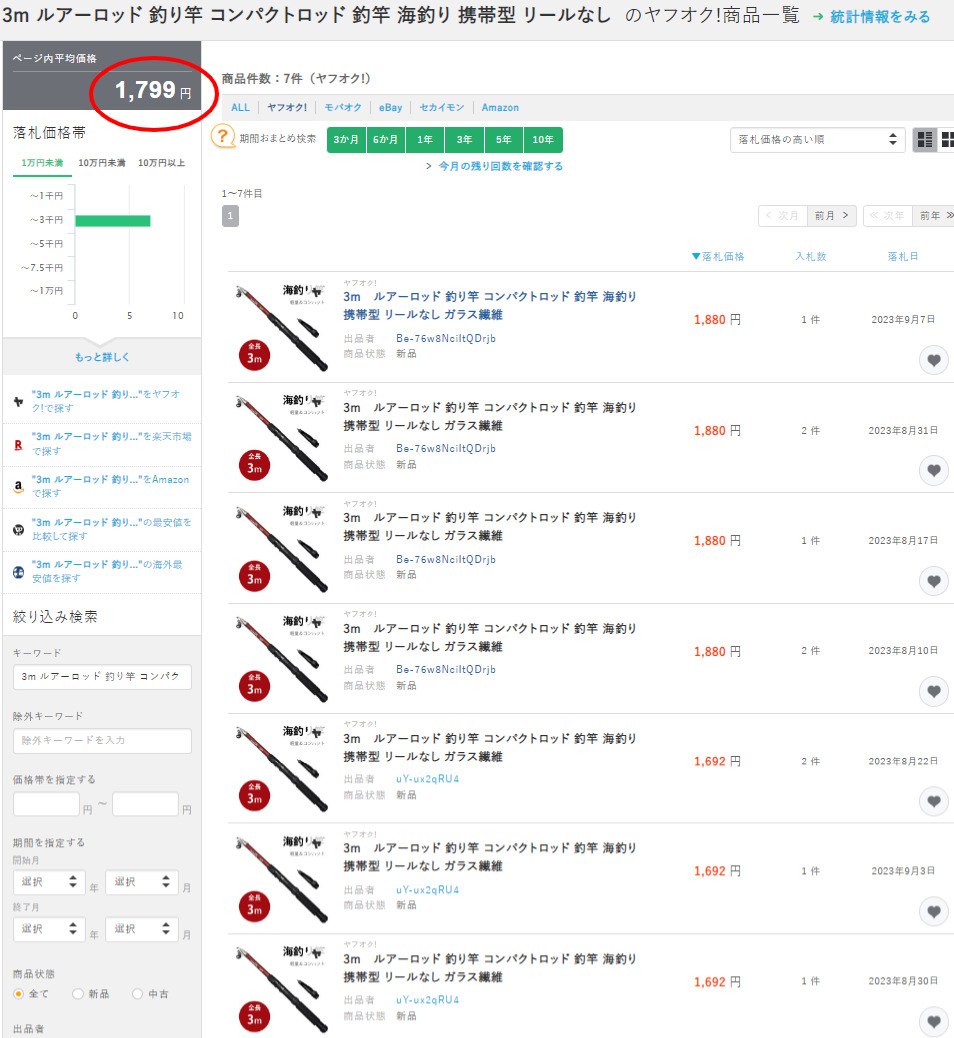Image resolution: width=954 pixels, height=1038 pixels.
Task: Select the 中古 radio button
Action: [138, 994]
